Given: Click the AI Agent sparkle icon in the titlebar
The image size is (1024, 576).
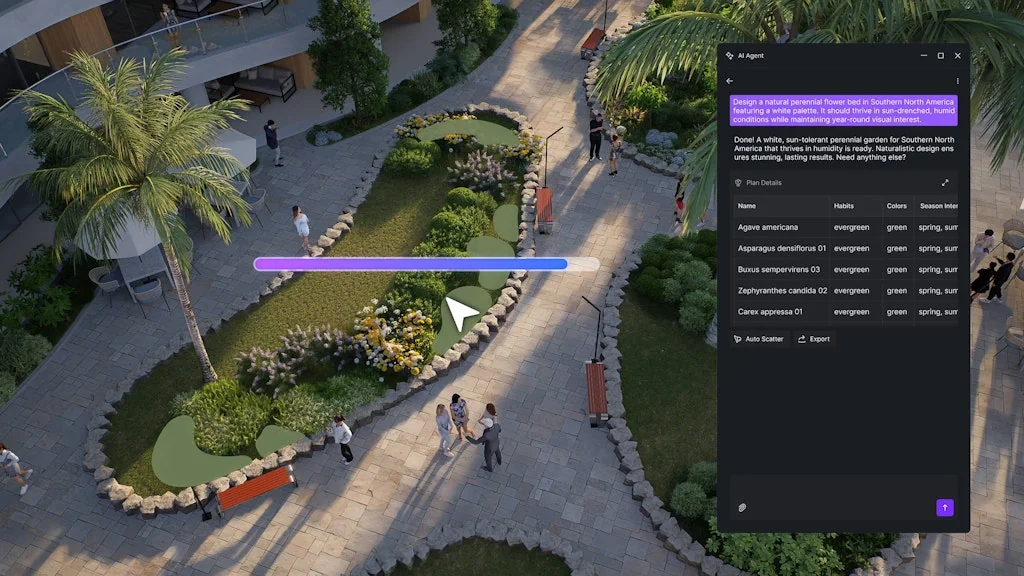Looking at the screenshot, I should coord(729,55).
